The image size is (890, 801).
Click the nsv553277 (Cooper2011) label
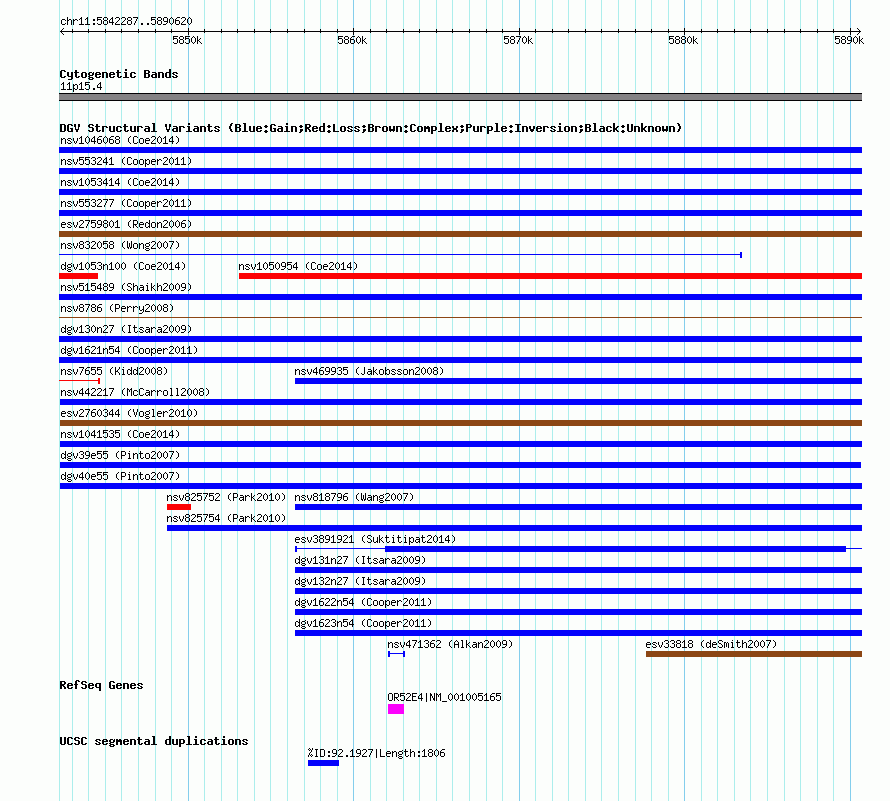coord(126,203)
